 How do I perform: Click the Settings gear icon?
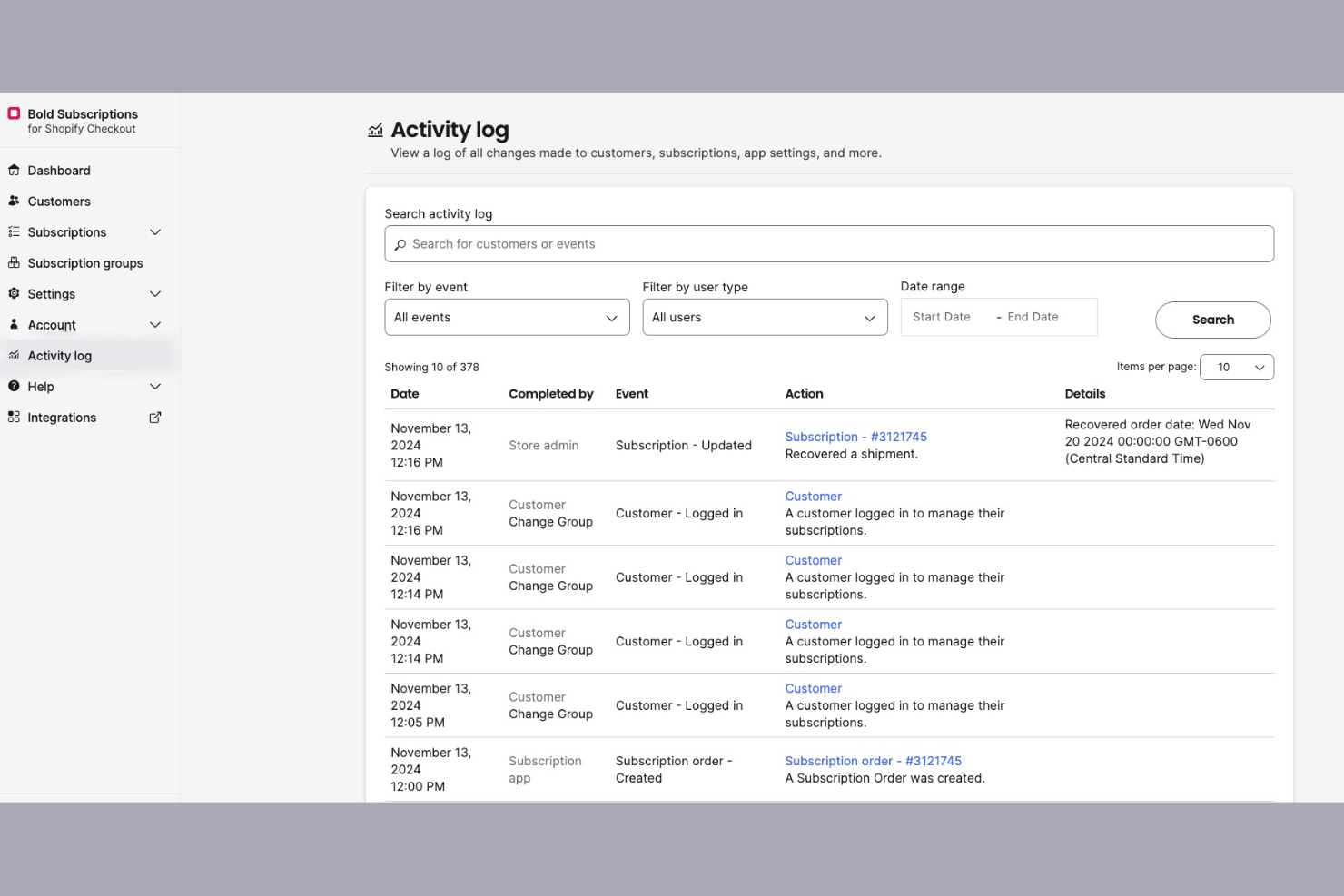pos(14,293)
